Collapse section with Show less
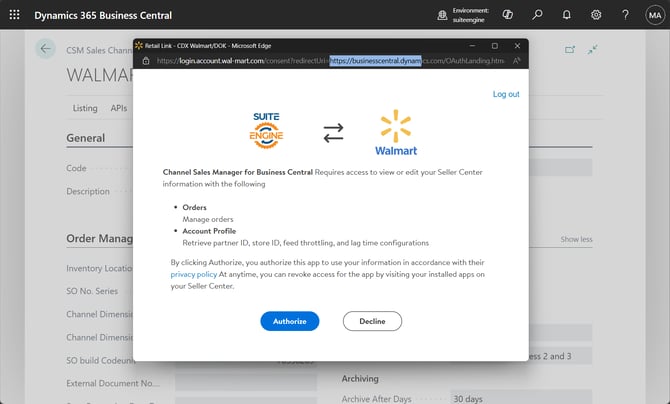This screenshot has width=670, height=404. 576,240
